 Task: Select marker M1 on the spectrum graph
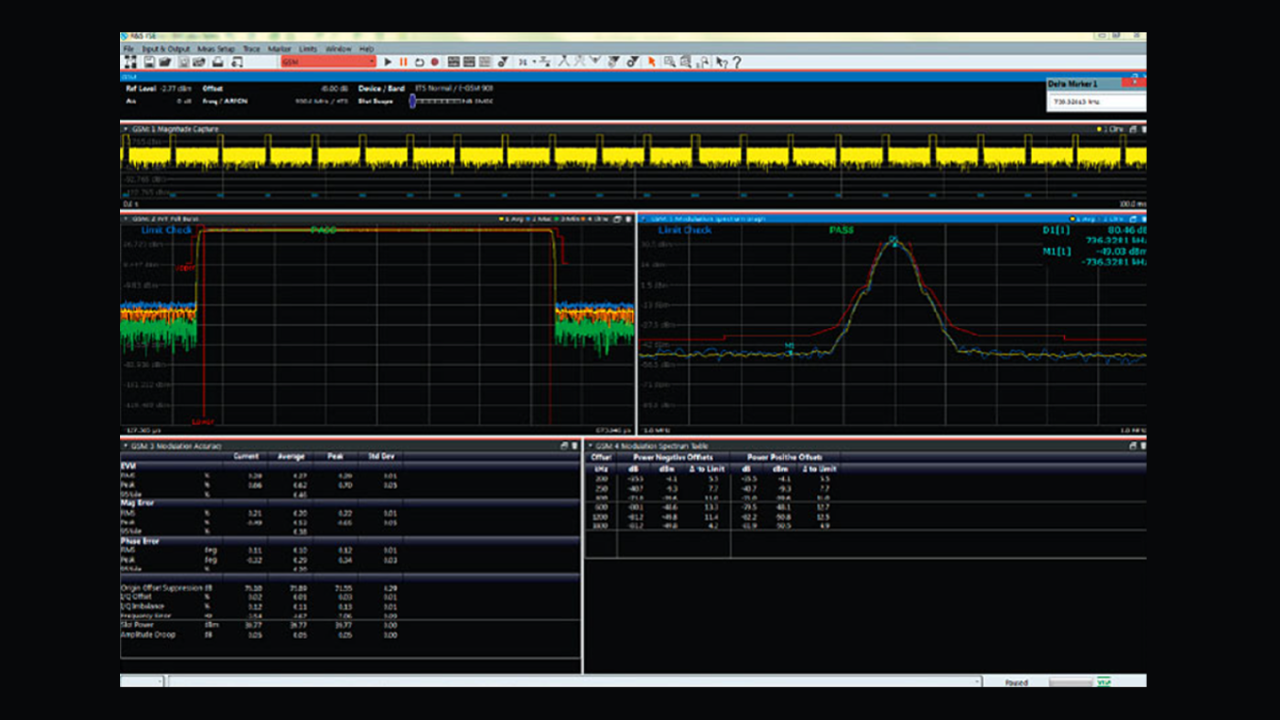pos(789,348)
